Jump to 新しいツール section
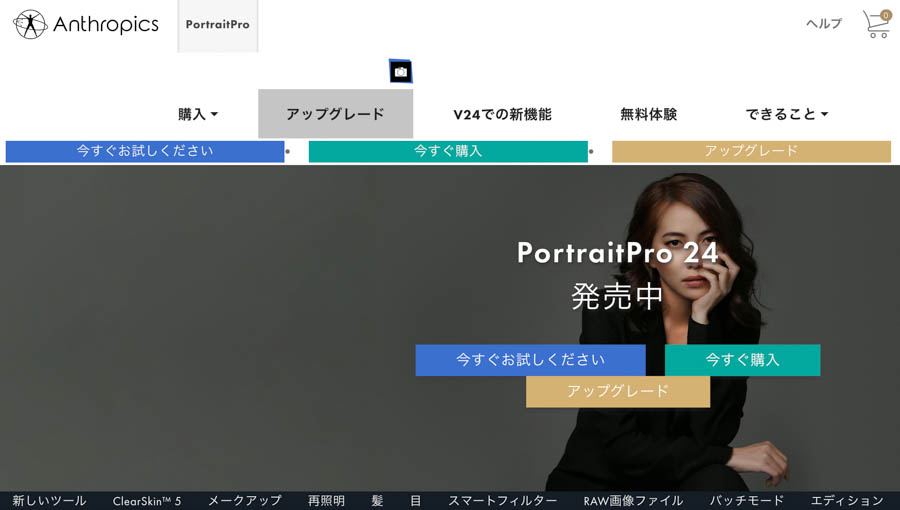This screenshot has height=510, width=900. 49,501
